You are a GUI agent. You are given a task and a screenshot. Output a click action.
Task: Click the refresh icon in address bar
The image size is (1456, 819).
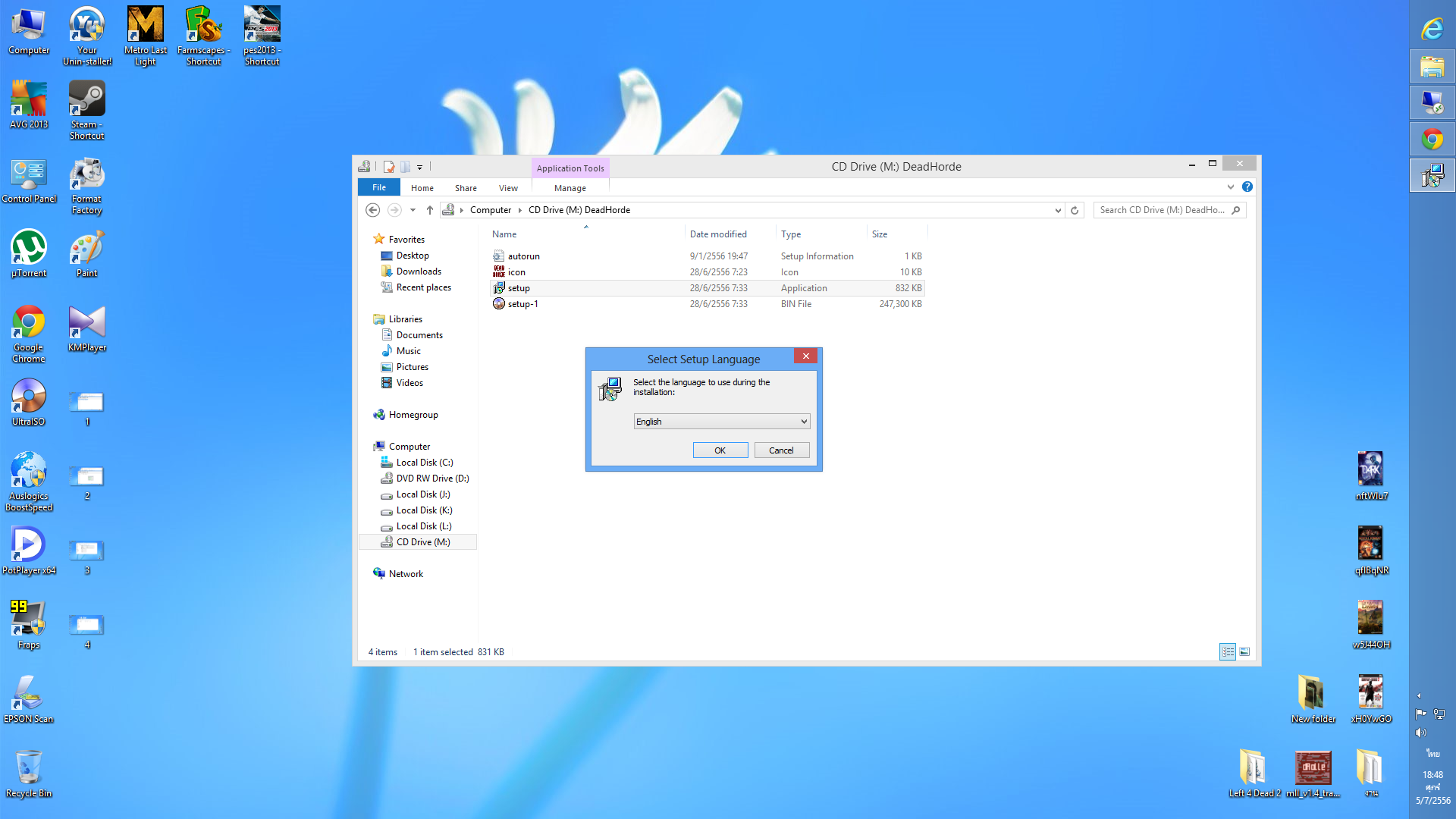[x=1075, y=210]
